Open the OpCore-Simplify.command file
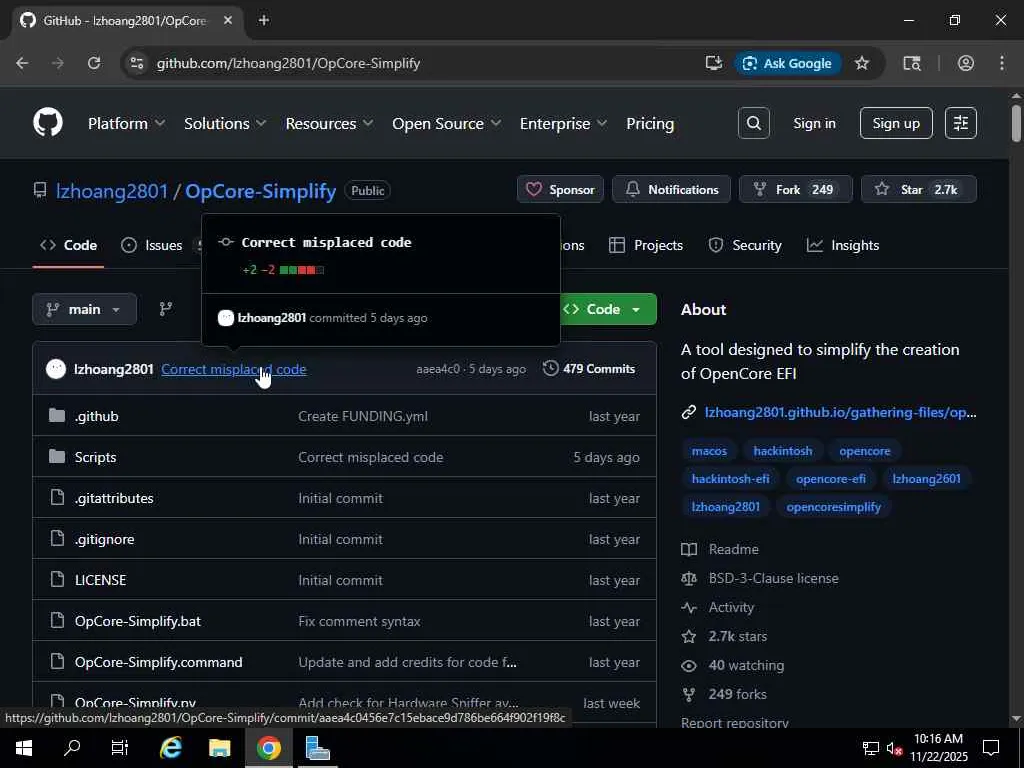The image size is (1024, 768). [x=158, y=662]
